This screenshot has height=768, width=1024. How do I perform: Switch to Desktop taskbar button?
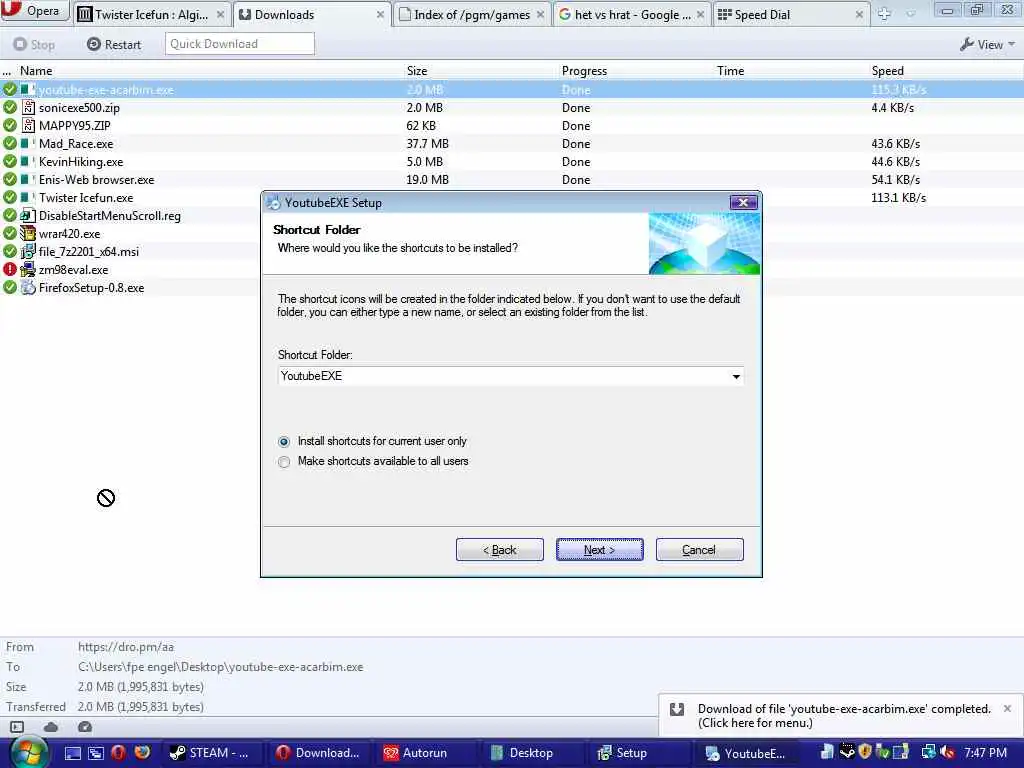point(532,753)
